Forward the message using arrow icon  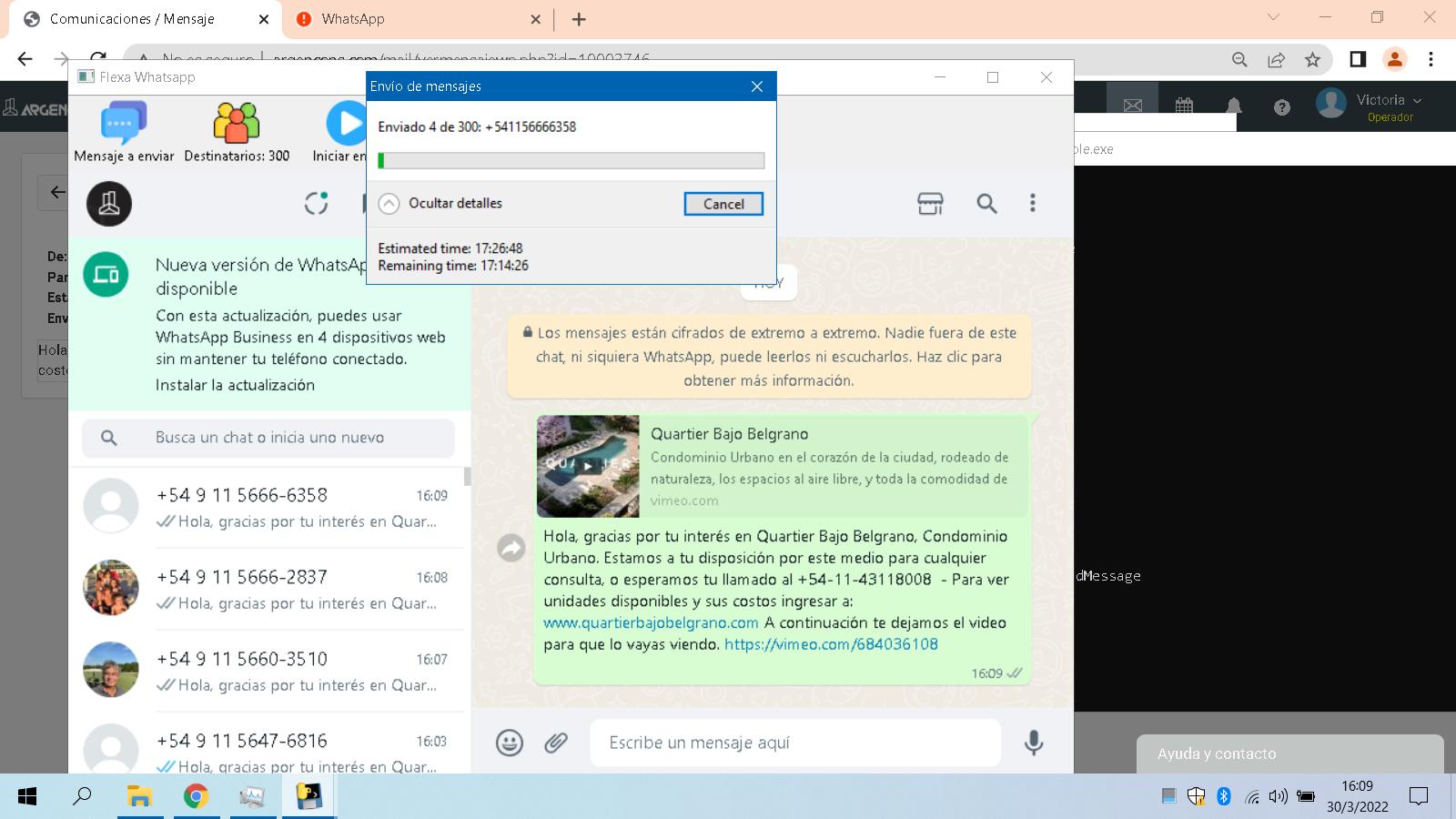pos(511,547)
